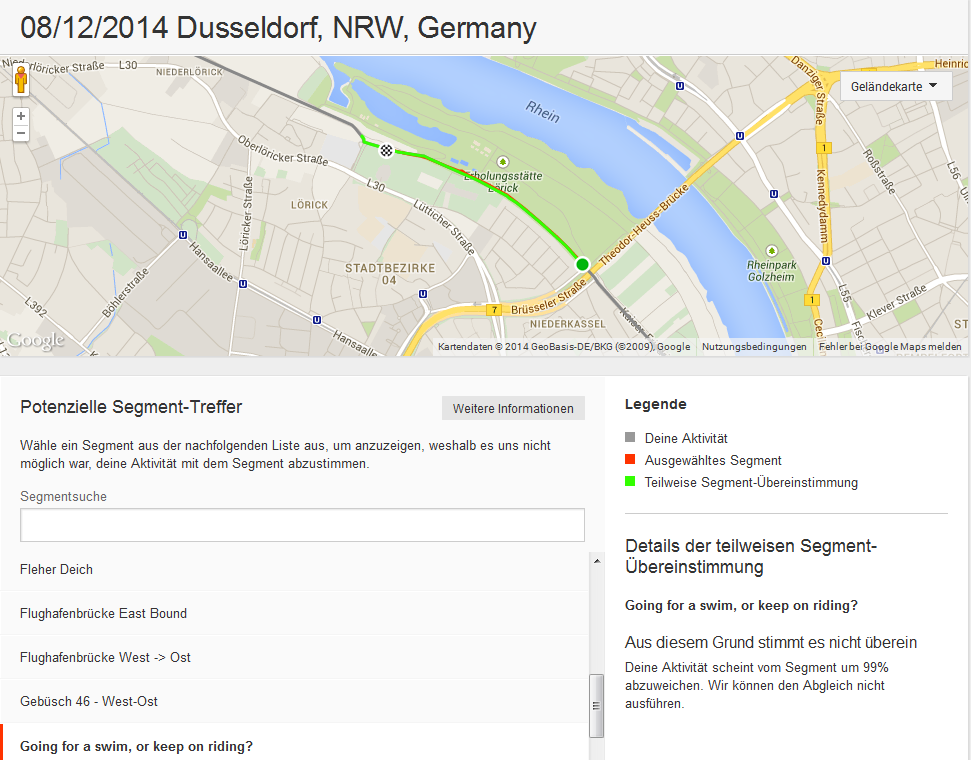Click the green start point marker

(x=582, y=264)
